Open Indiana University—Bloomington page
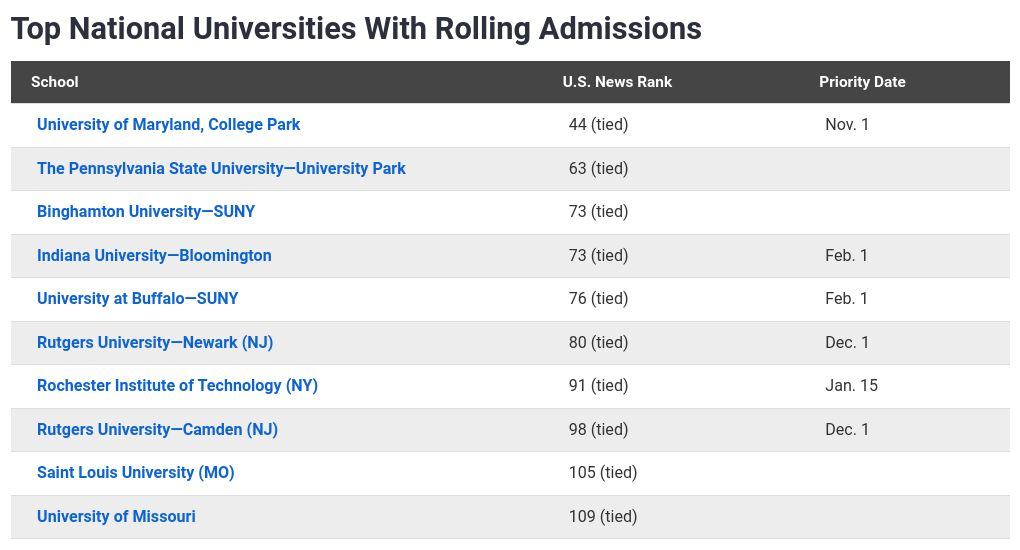The image size is (1020, 550). (x=154, y=255)
